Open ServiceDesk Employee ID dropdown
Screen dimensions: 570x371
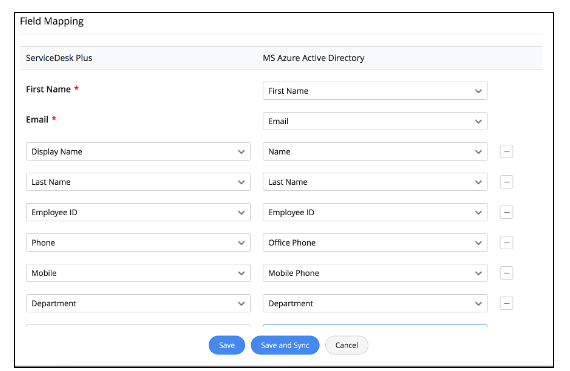coord(138,212)
